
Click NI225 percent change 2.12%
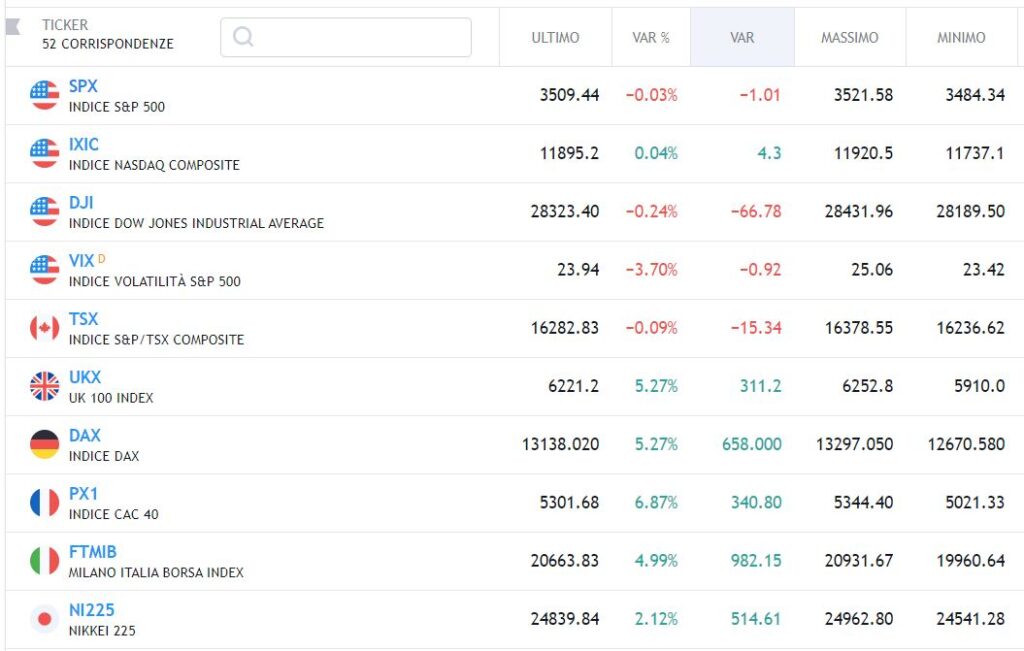656,619
